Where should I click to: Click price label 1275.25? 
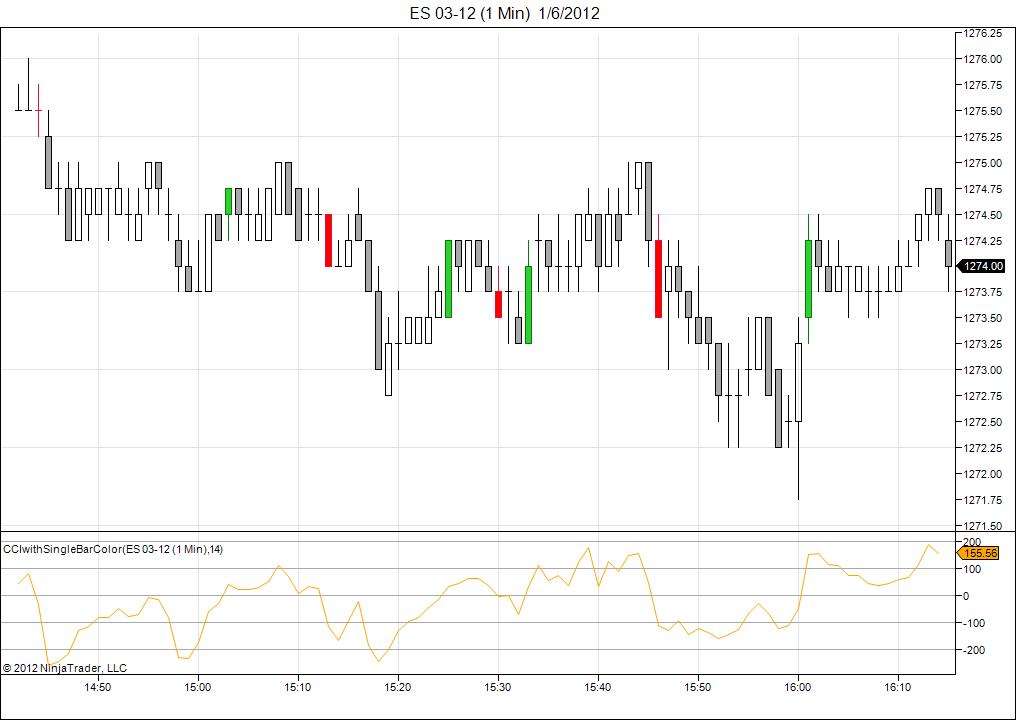coord(984,137)
